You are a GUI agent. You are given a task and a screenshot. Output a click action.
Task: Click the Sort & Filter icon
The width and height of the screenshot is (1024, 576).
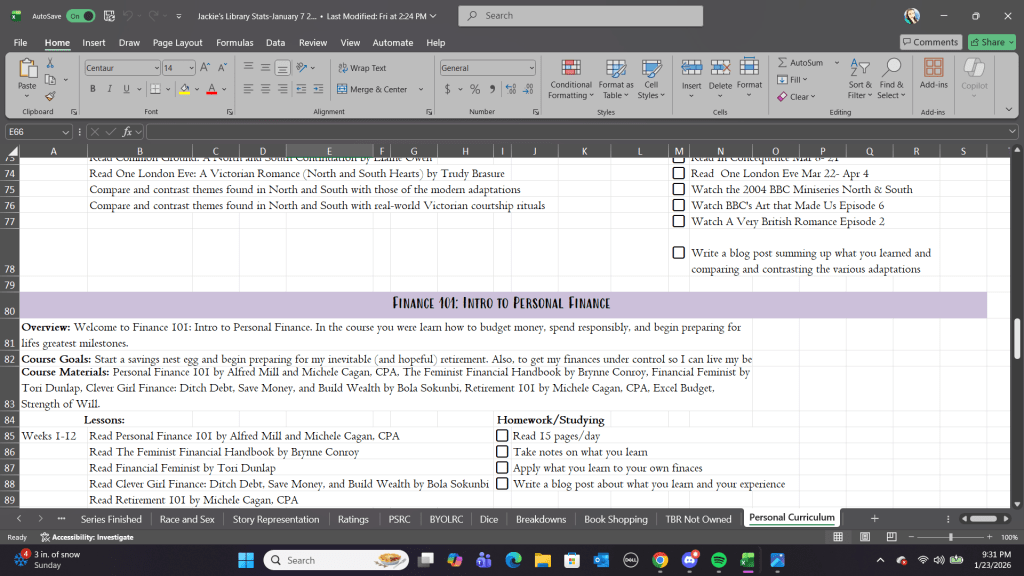(x=860, y=77)
